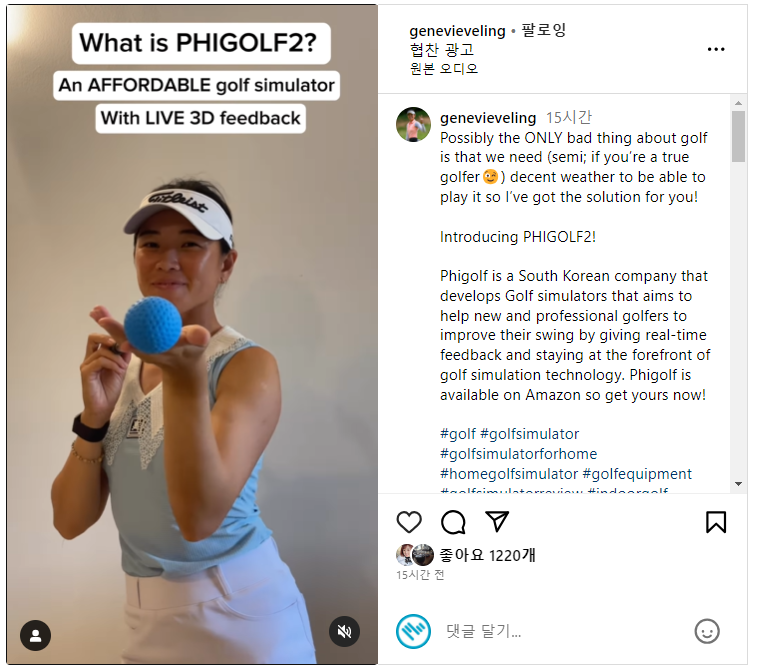
Task: Open comments with speech bubble icon
Action: pyautogui.click(x=453, y=522)
